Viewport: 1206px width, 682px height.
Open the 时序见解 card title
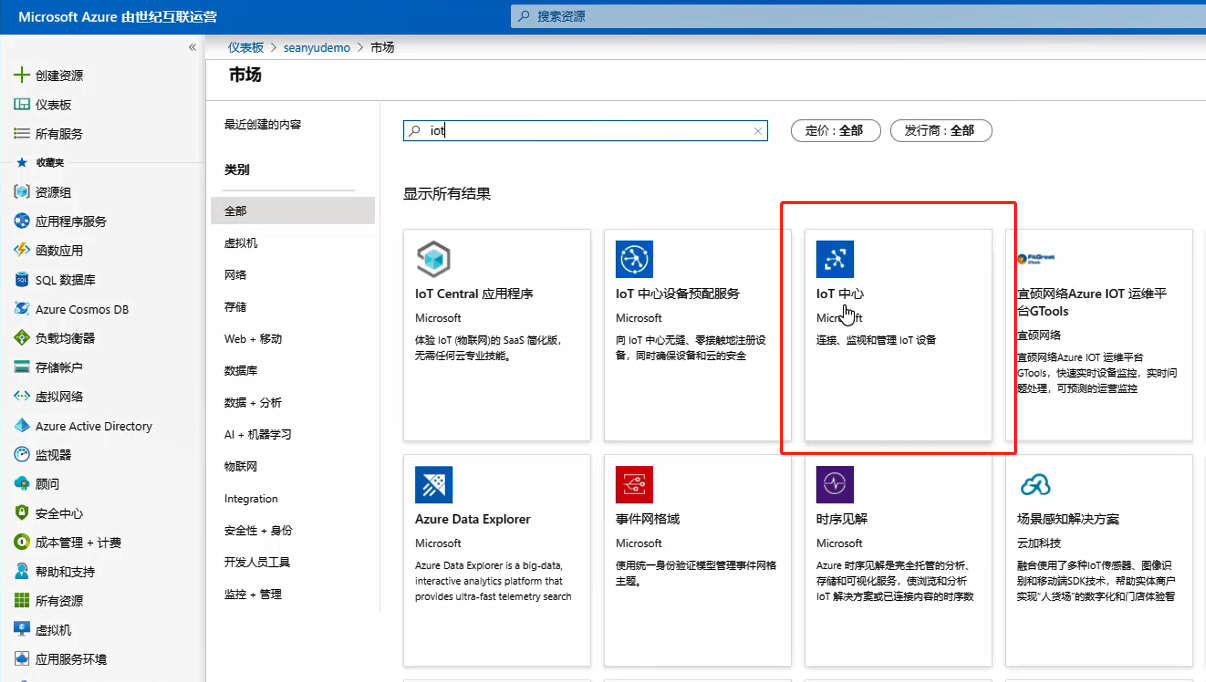click(x=842, y=519)
